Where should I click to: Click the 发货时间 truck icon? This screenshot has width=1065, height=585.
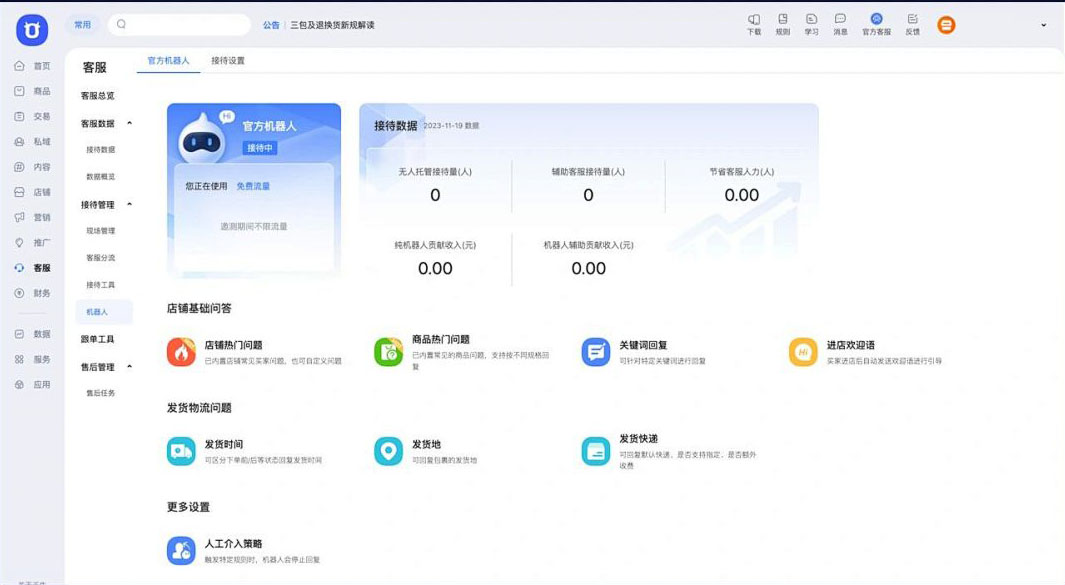[x=181, y=451]
